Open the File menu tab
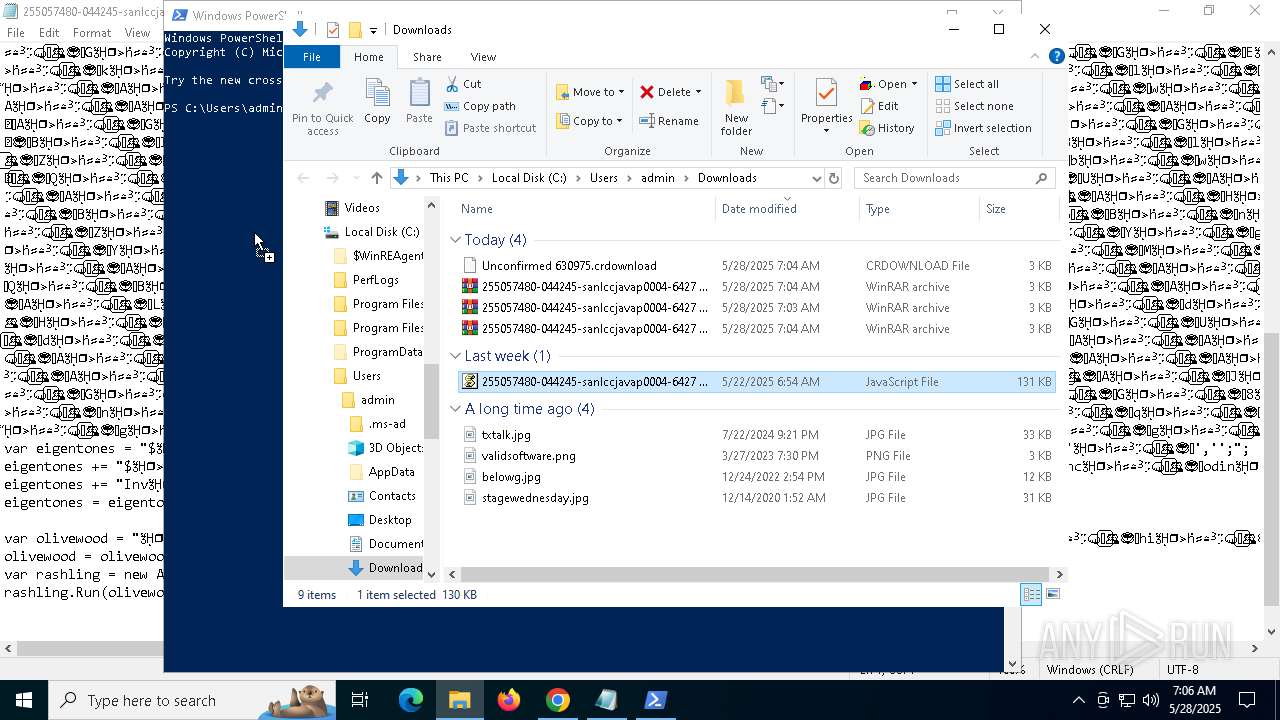This screenshot has width=1280, height=720. [312, 57]
